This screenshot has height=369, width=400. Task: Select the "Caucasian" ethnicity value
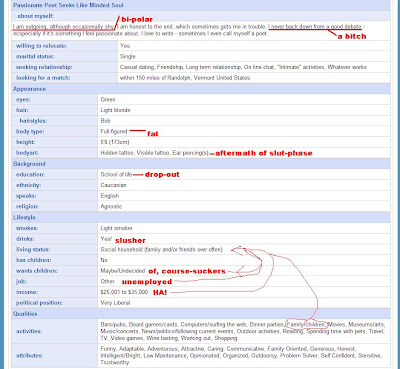[113, 185]
